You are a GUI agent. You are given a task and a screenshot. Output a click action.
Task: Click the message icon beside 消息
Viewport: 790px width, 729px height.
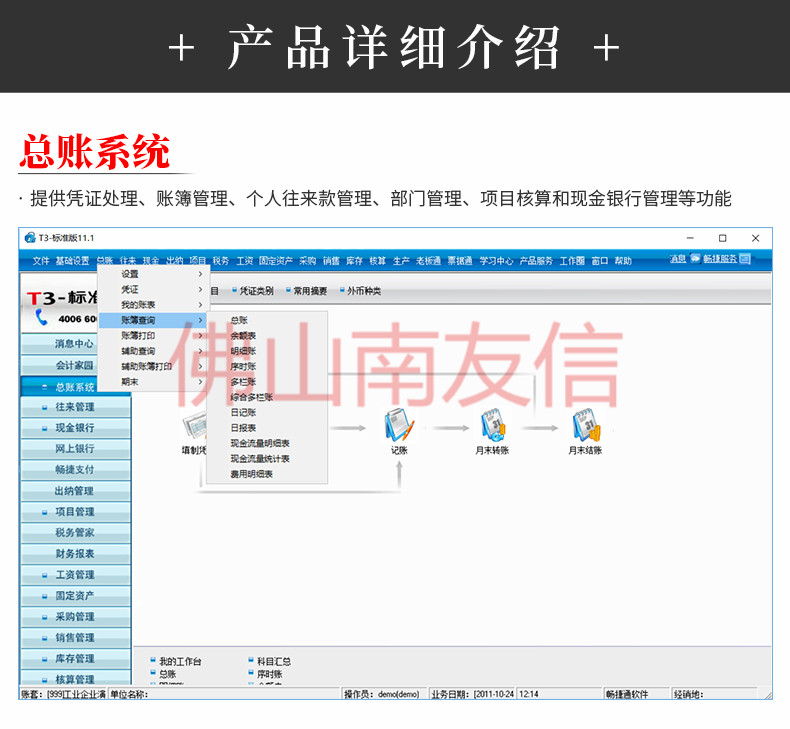(695, 259)
